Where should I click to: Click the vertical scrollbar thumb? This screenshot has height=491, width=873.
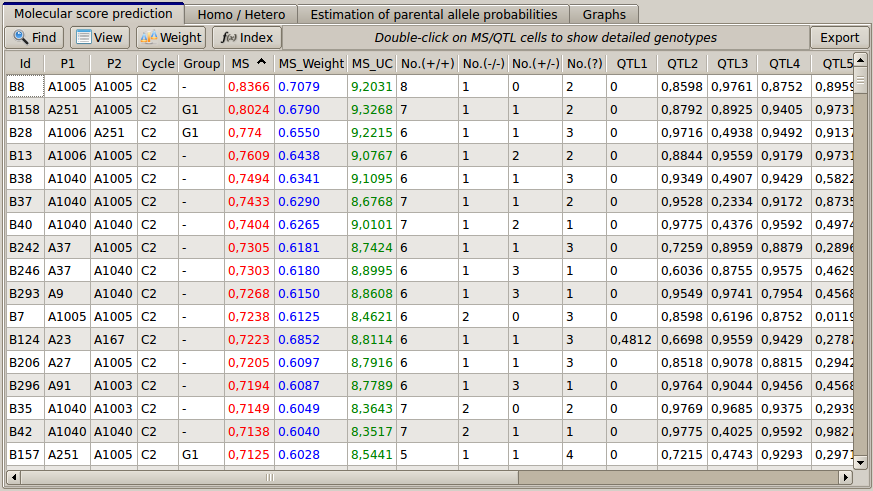click(860, 81)
